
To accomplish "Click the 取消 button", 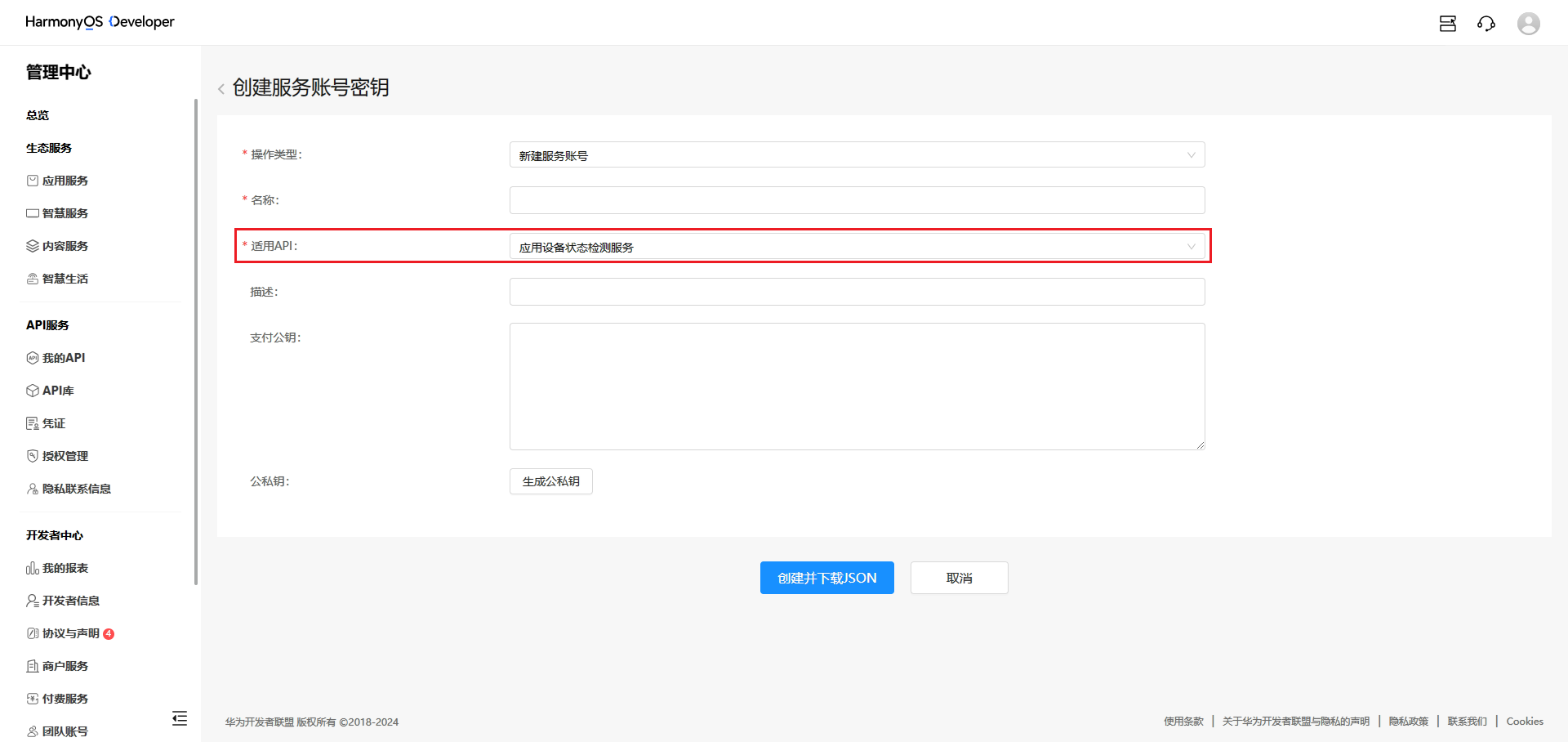I will (x=959, y=578).
